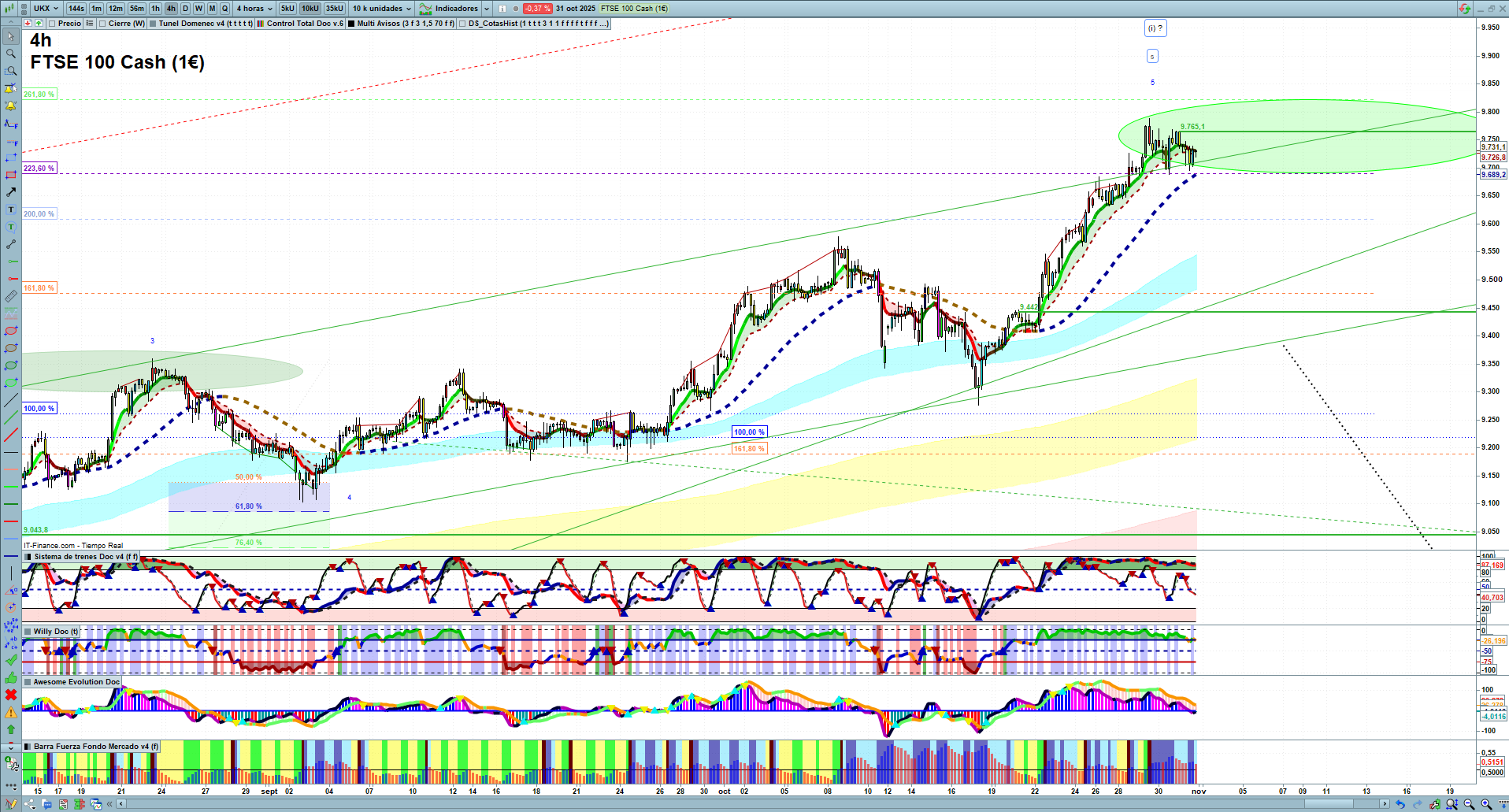Select the 35kU units button
Viewport: 1509px width, 812px height.
(335, 9)
